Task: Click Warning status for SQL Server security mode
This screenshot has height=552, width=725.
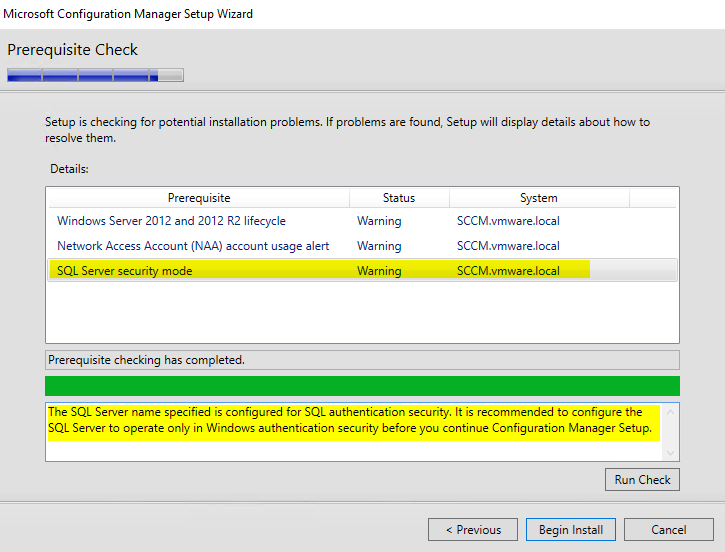Action: pos(379,271)
